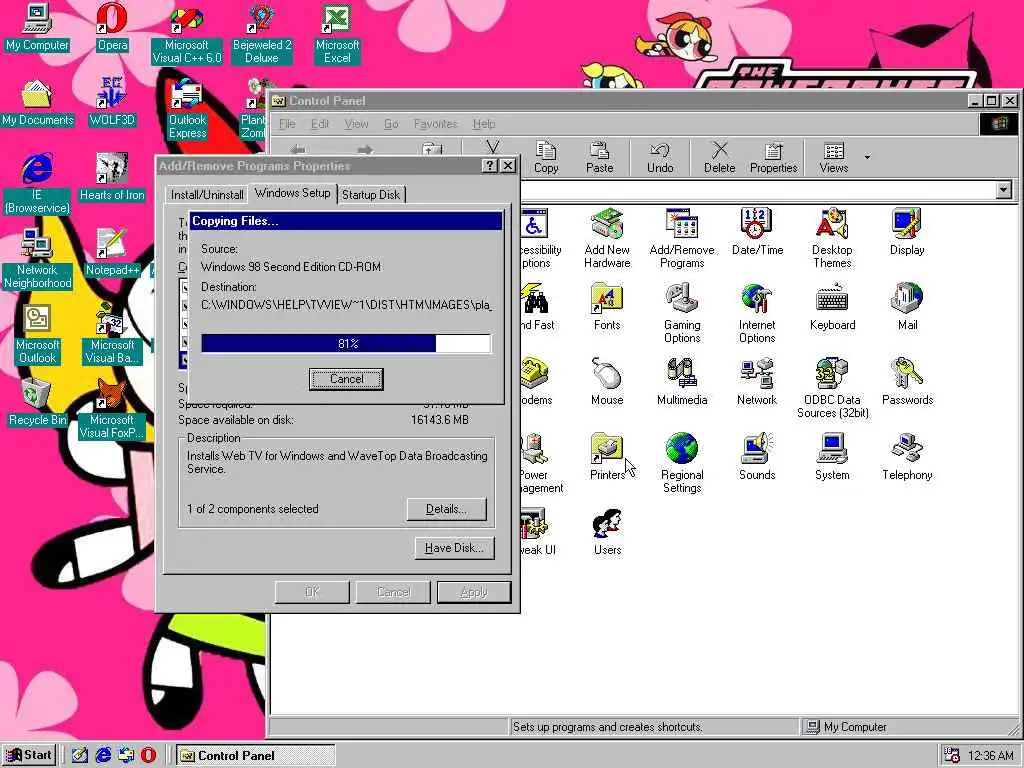The width and height of the screenshot is (1024, 768).
Task: Launch Internet Explorer from Quick Launch
Action: point(103,755)
